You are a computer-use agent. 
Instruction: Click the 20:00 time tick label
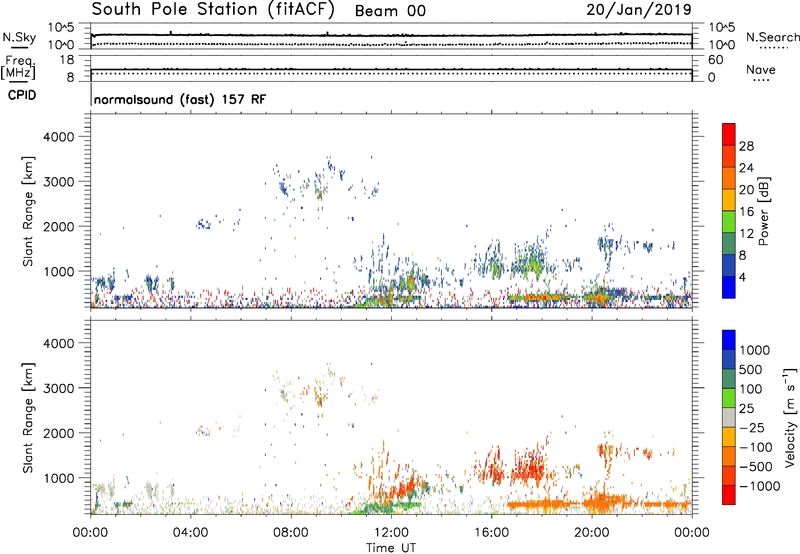pos(591,533)
